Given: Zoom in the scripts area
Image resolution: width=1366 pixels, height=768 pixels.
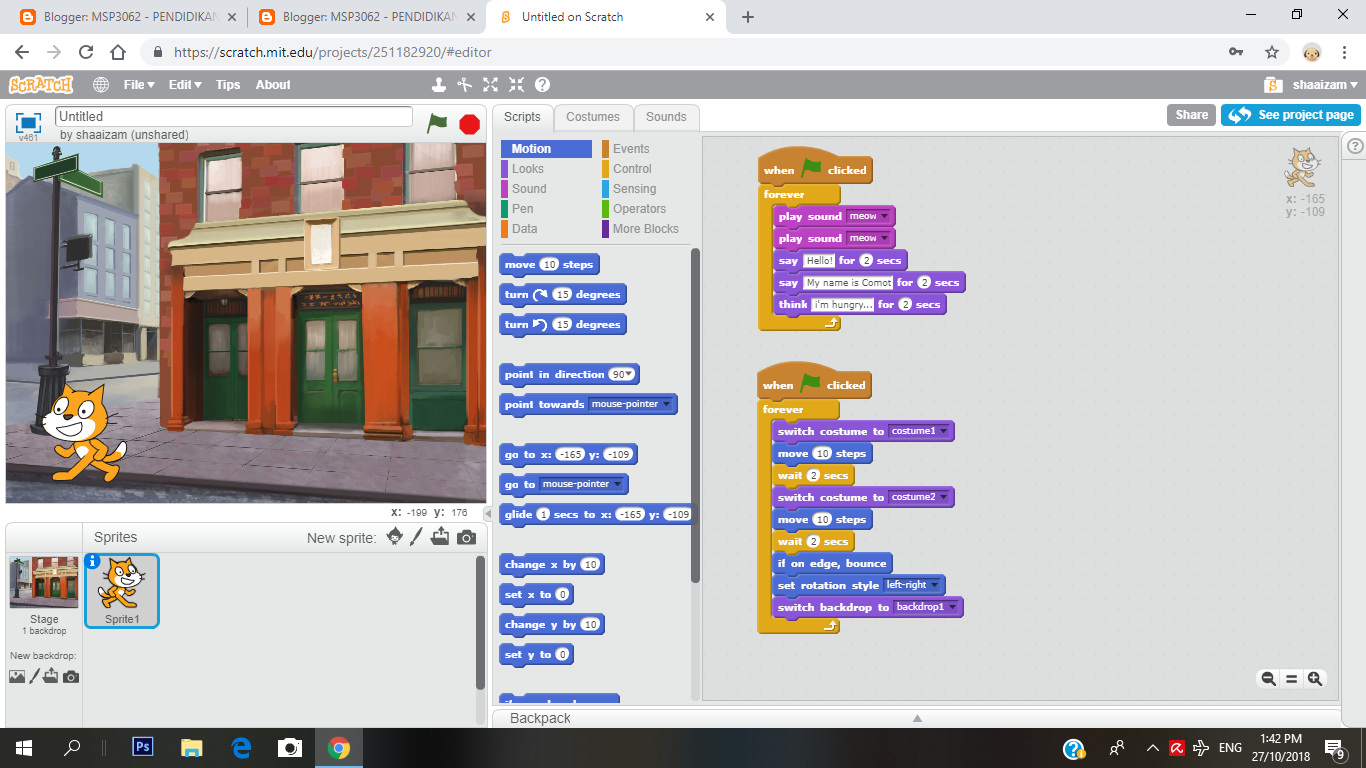Looking at the screenshot, I should pos(1315,679).
